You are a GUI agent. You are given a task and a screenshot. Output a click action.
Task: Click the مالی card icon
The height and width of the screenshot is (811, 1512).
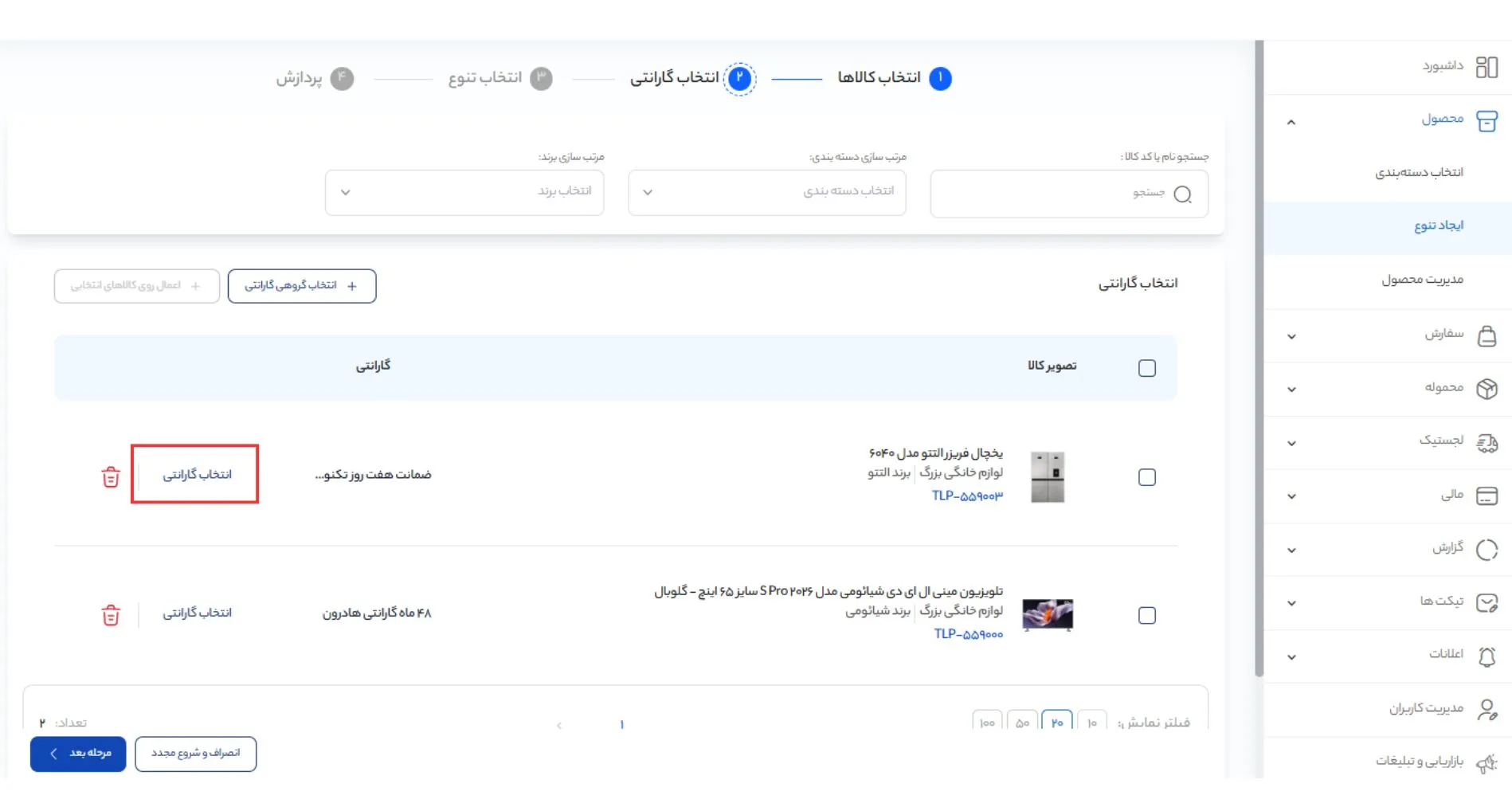(1487, 496)
